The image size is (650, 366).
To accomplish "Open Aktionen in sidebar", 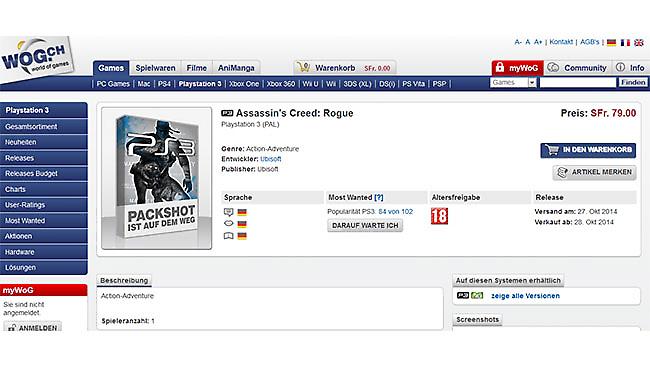I will point(44,236).
